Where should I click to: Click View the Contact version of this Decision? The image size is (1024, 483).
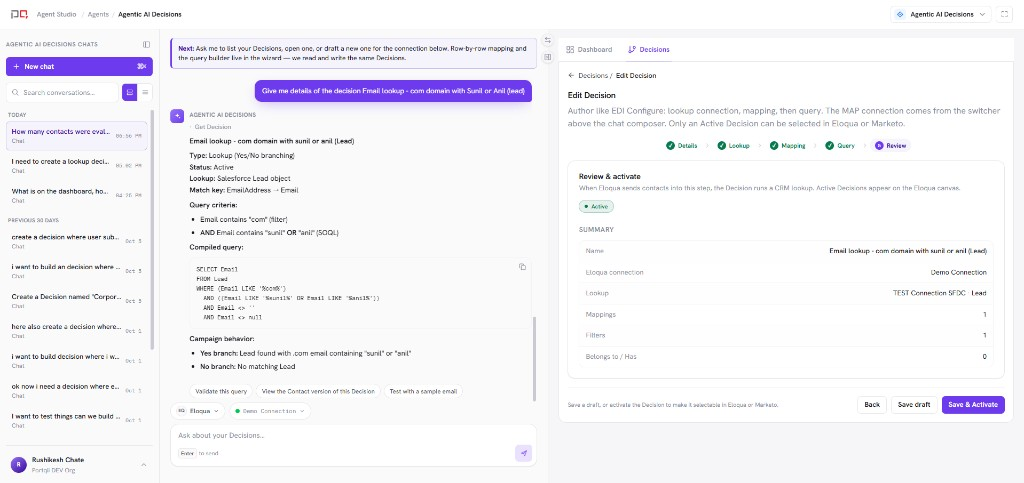click(318, 392)
